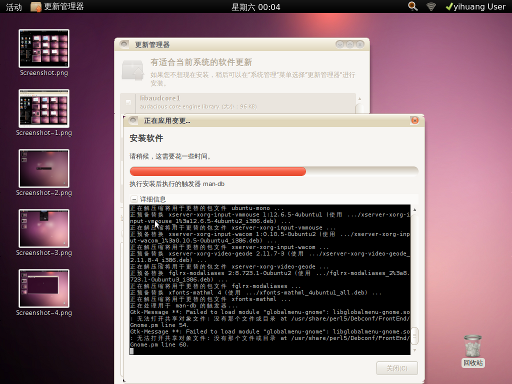Select the Screenshot-3.png desktop file
The height and width of the screenshot is (384, 512).
coord(44,233)
